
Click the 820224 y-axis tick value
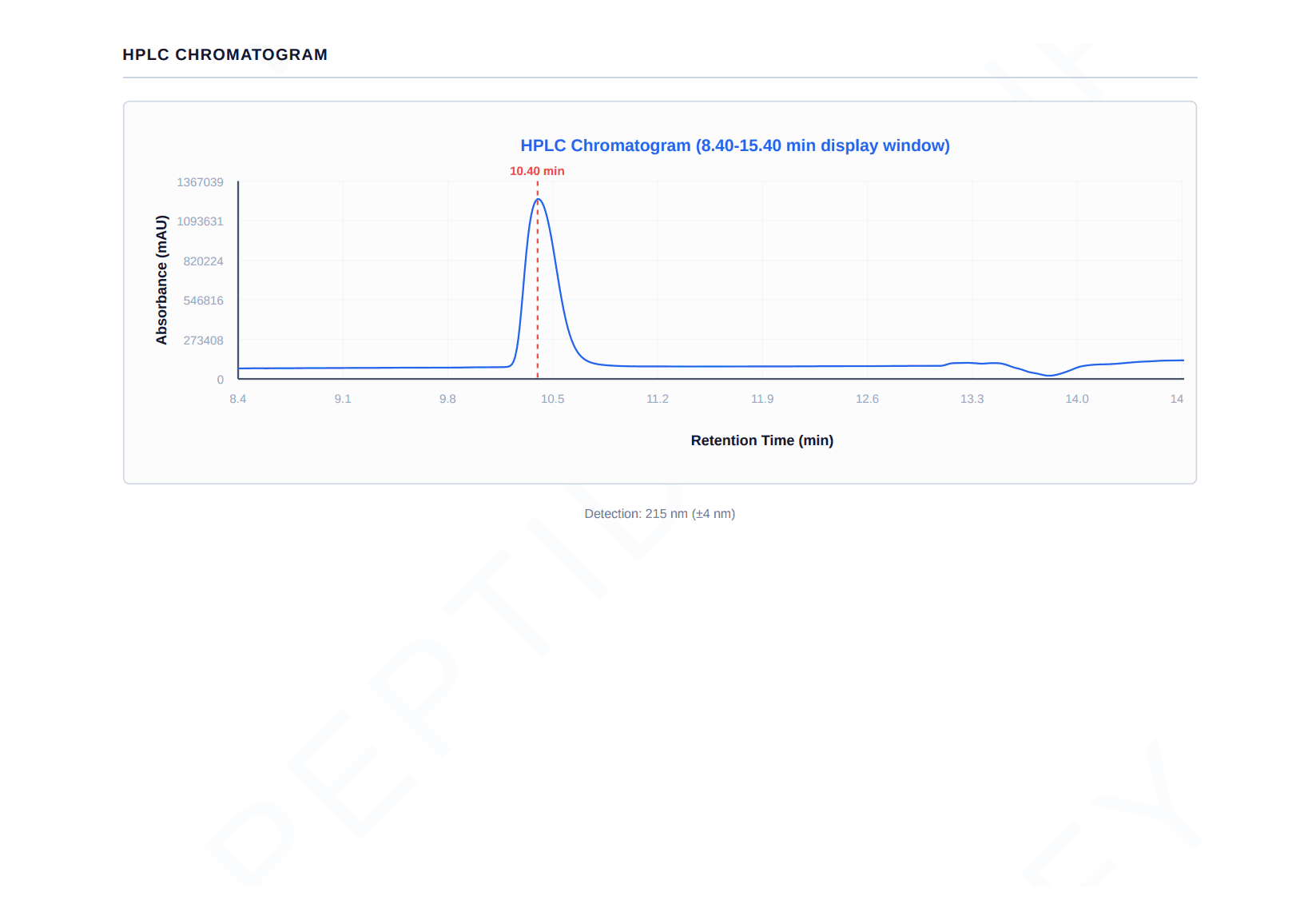(x=203, y=261)
